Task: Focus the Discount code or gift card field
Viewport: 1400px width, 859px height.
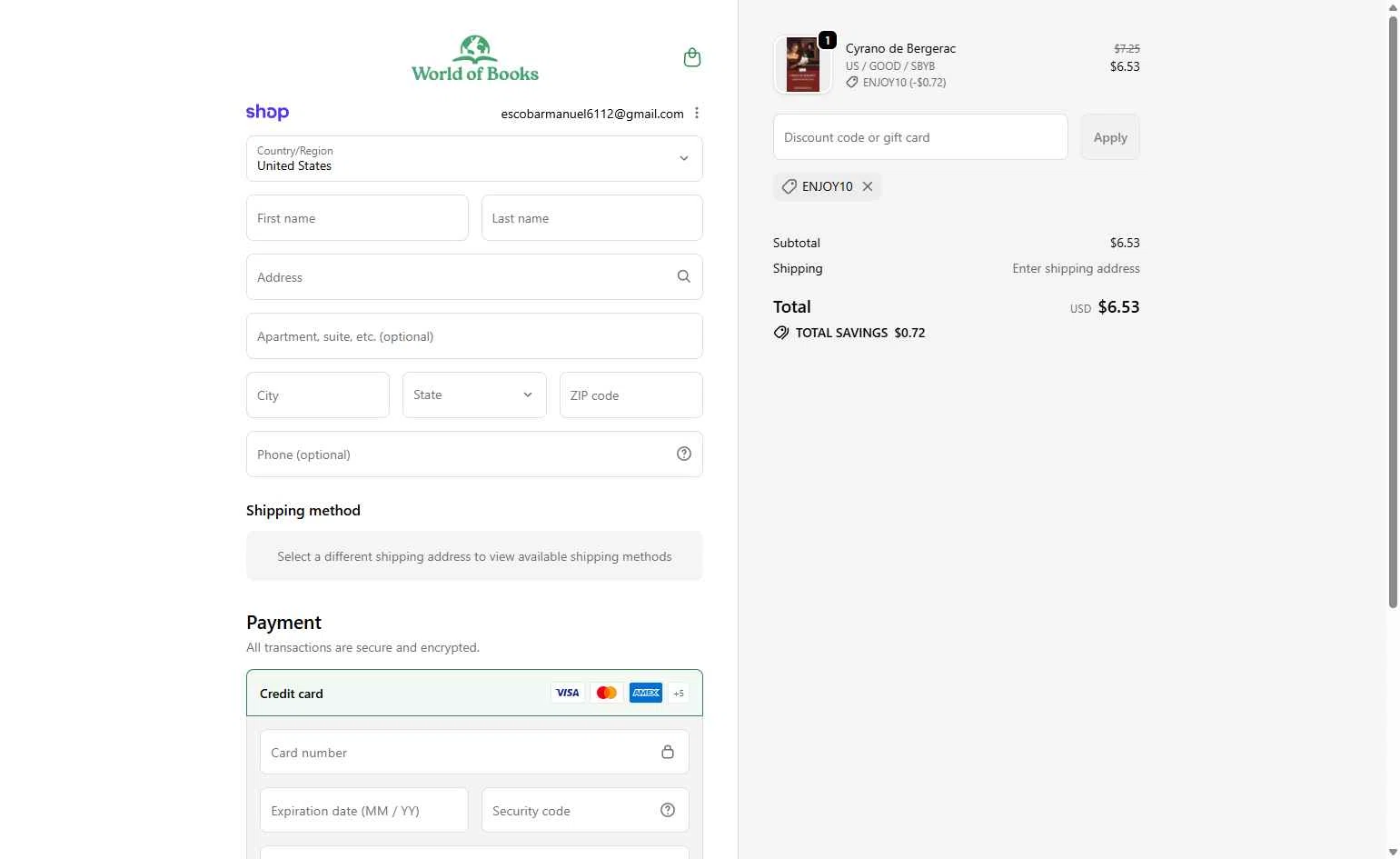Action: pos(920,137)
